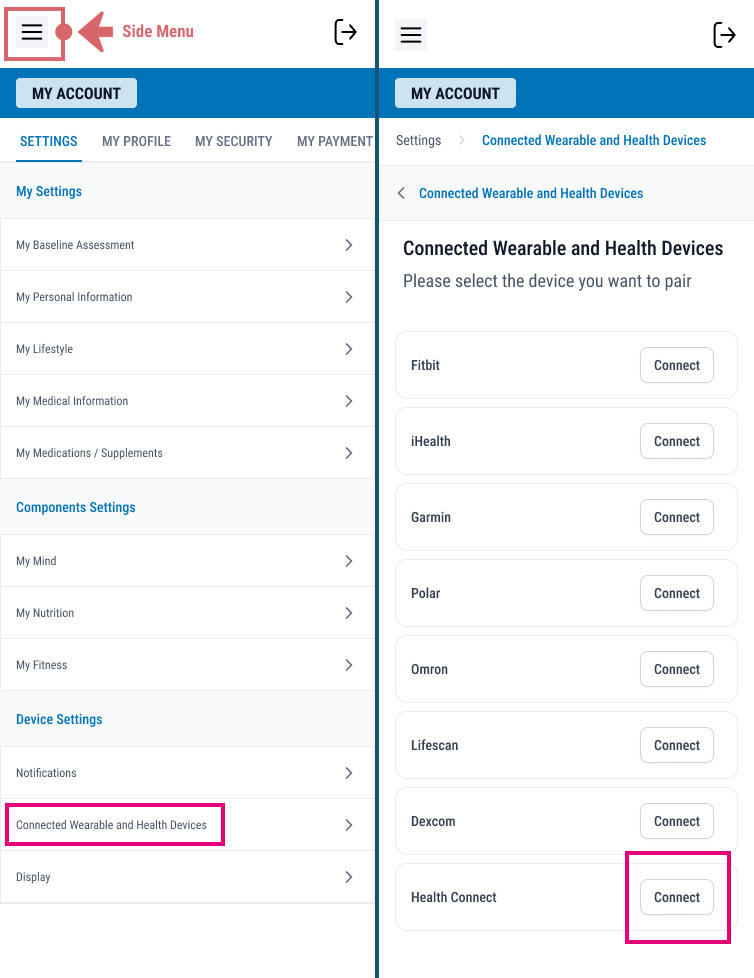This screenshot has width=754, height=978.
Task: Click back chevron beside Connected Wearable and Health Devices
Action: (x=402, y=193)
